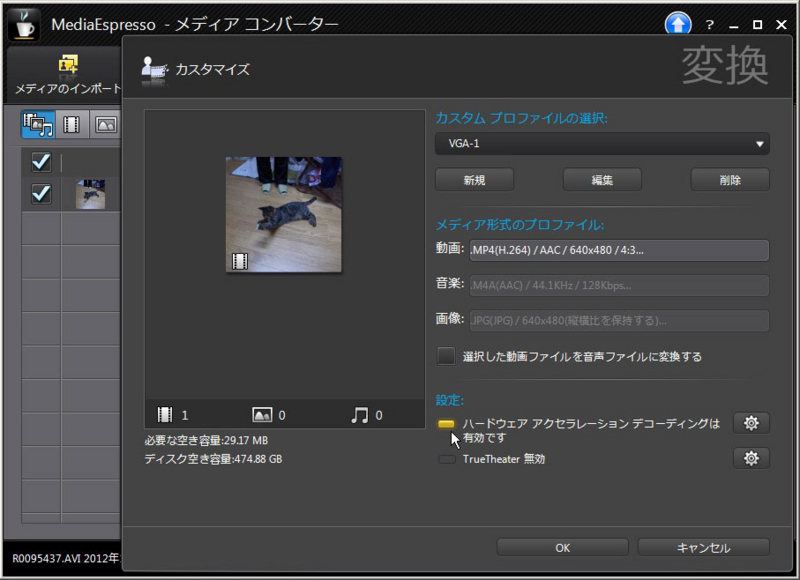Image resolution: width=800 pixels, height=580 pixels.
Task: Click the 変換 title text
Action: 725,65
